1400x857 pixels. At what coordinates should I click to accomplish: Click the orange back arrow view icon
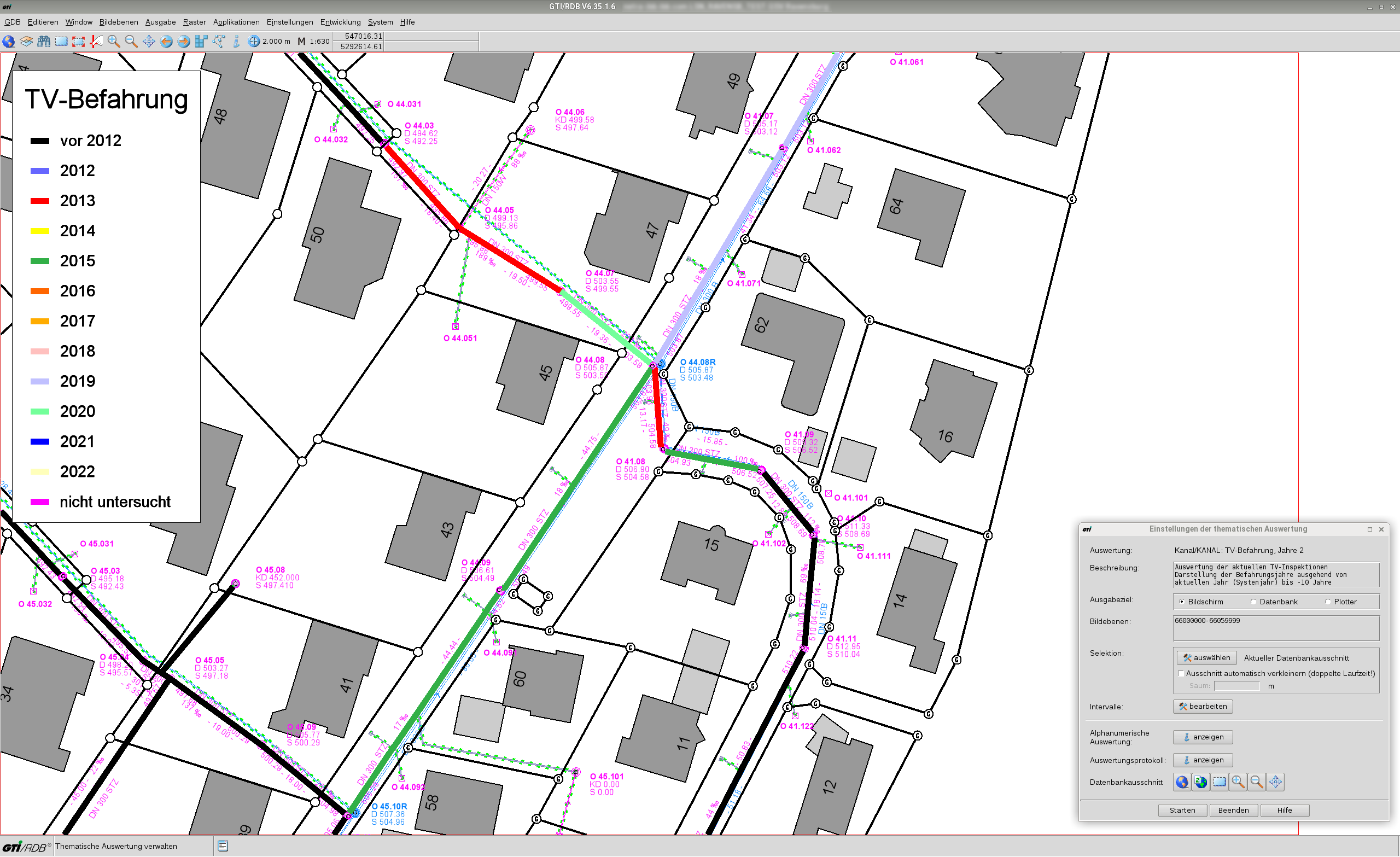pyautogui.click(x=166, y=42)
